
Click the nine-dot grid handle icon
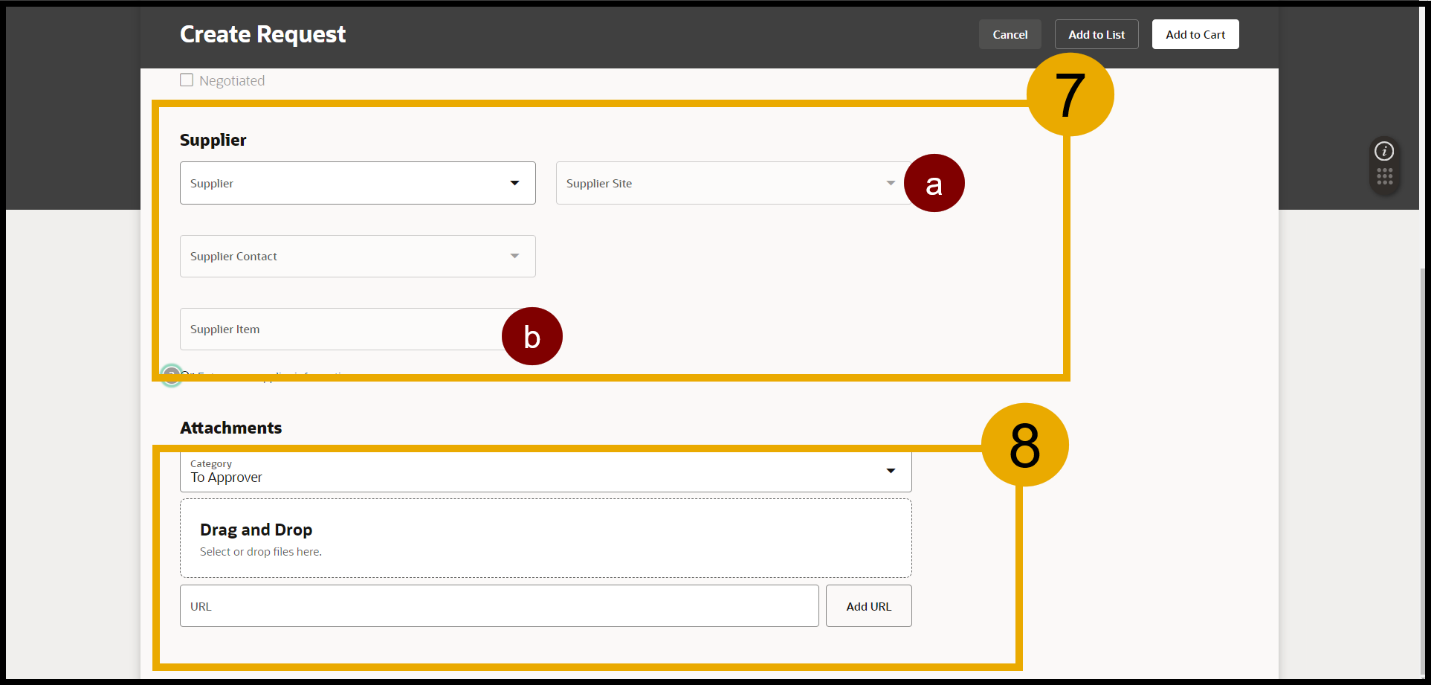(1384, 177)
